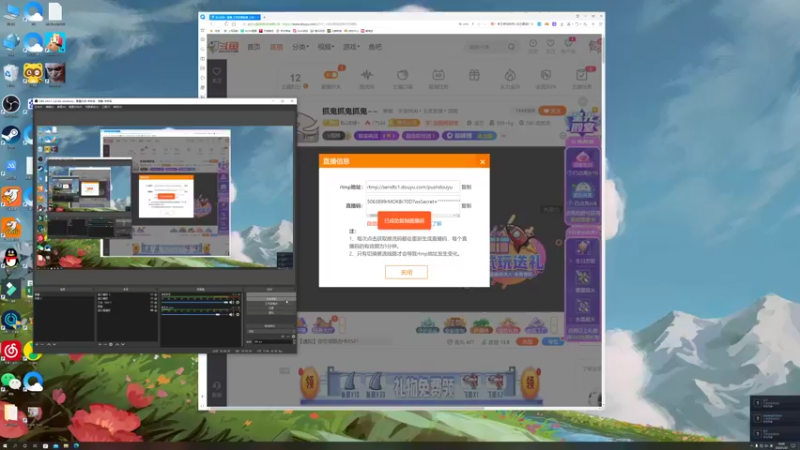Viewport: 800px width, 450px height.
Task: Select the 直播 tab in Douyu navigation
Action: pyautogui.click(x=277, y=47)
